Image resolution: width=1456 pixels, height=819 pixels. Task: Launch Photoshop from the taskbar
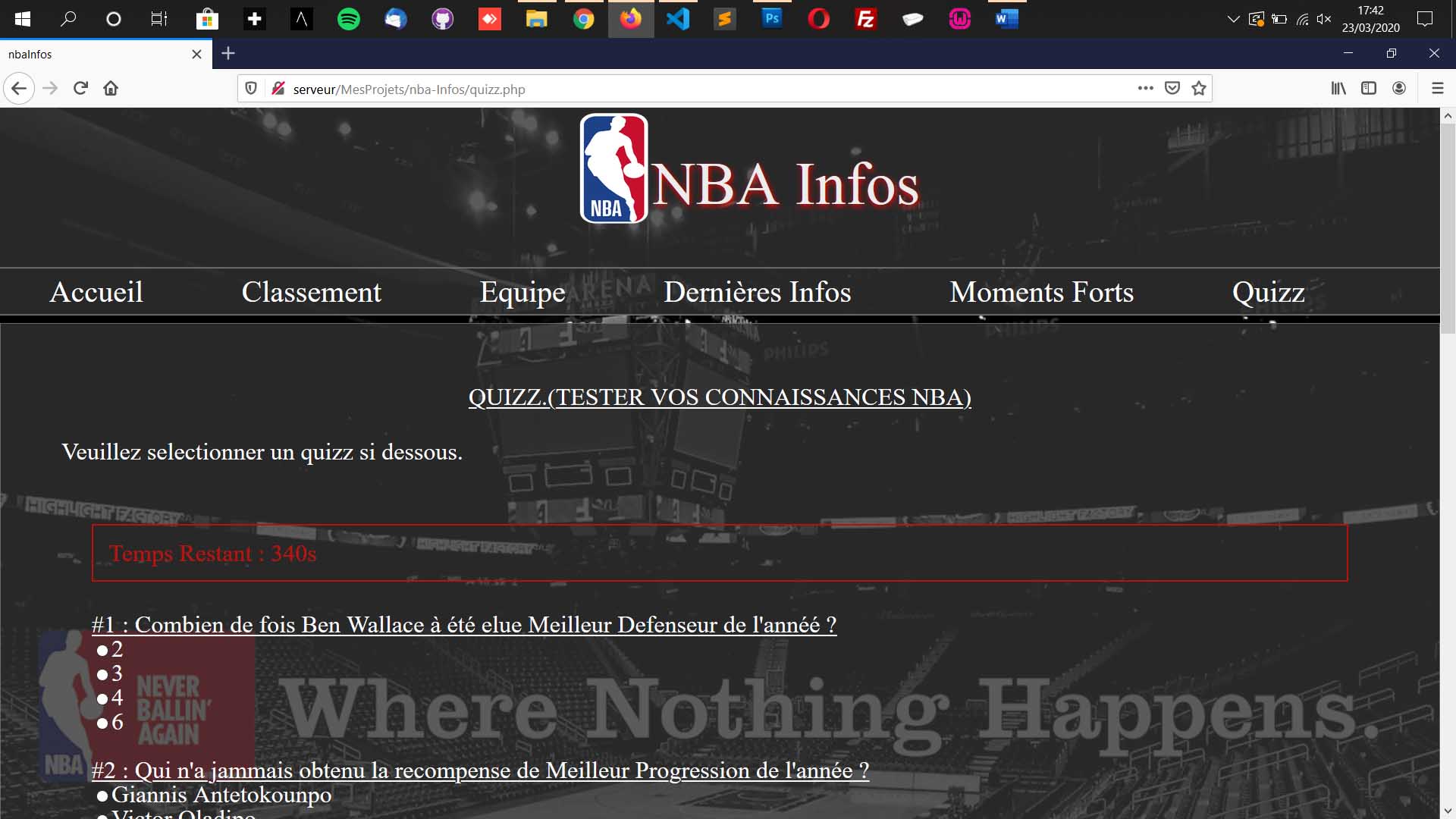(x=771, y=19)
